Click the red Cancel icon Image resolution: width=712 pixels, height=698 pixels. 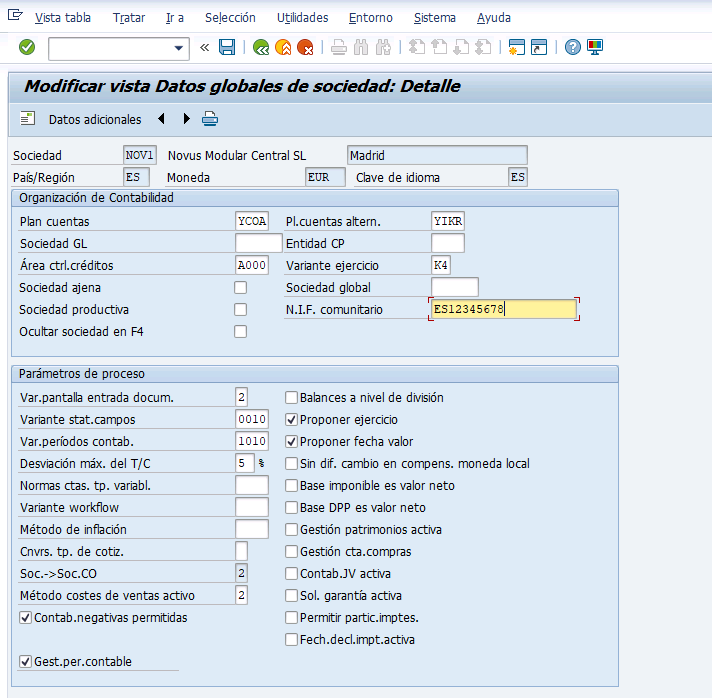click(305, 47)
